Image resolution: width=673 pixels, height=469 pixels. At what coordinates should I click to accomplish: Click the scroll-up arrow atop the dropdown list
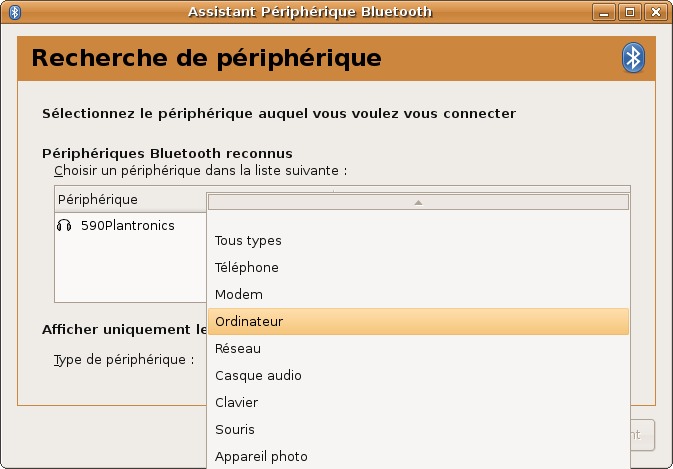click(418, 202)
